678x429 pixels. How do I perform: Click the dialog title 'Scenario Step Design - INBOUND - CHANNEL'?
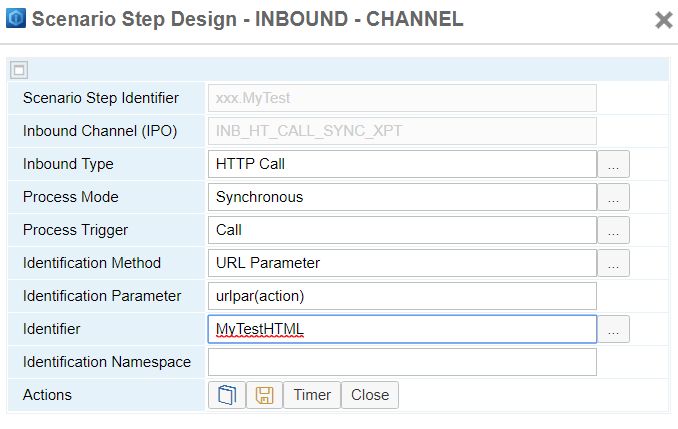(247, 19)
